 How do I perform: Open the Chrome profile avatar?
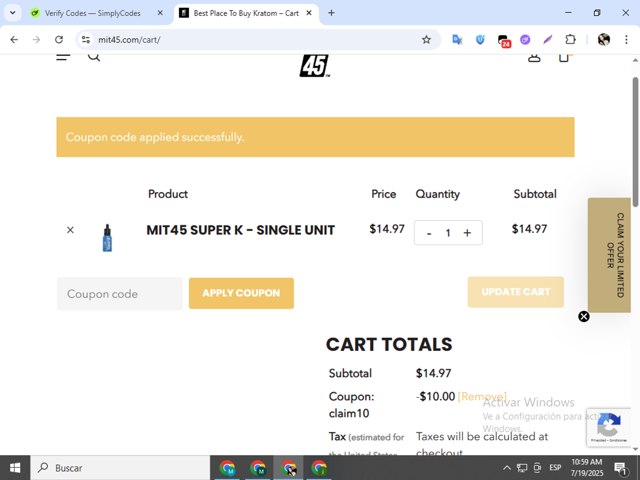(604, 40)
